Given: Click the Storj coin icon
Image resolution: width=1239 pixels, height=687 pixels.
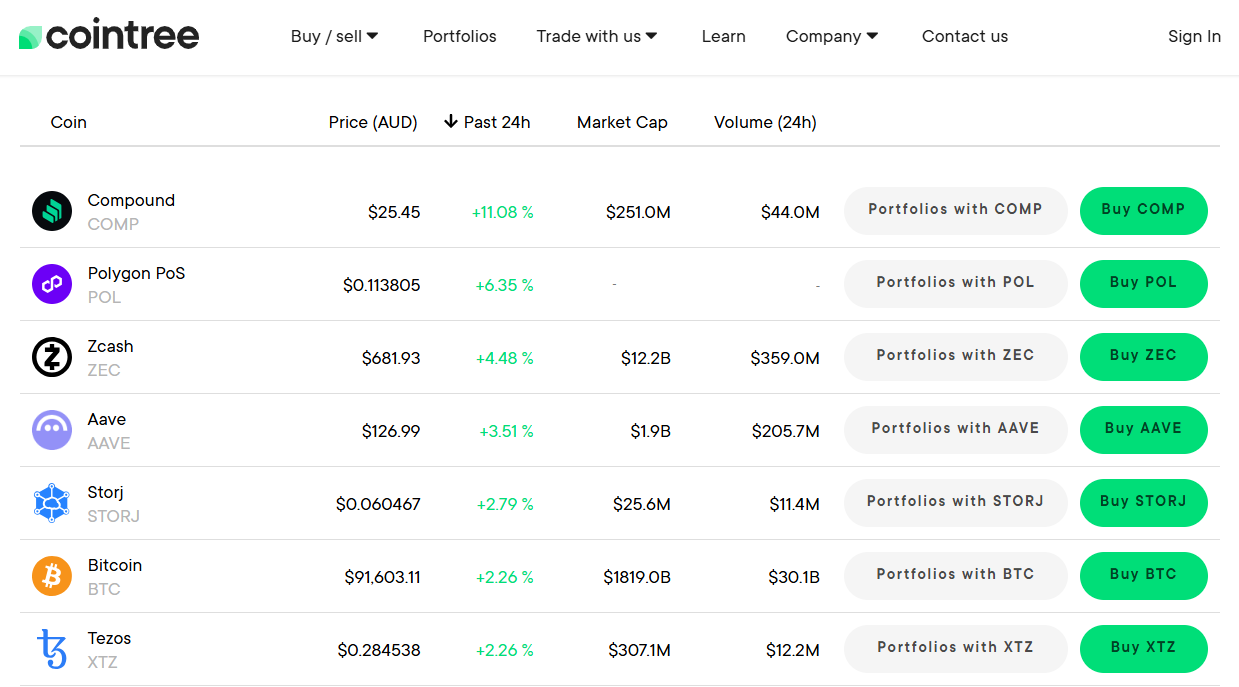Looking at the screenshot, I should tap(52, 503).
